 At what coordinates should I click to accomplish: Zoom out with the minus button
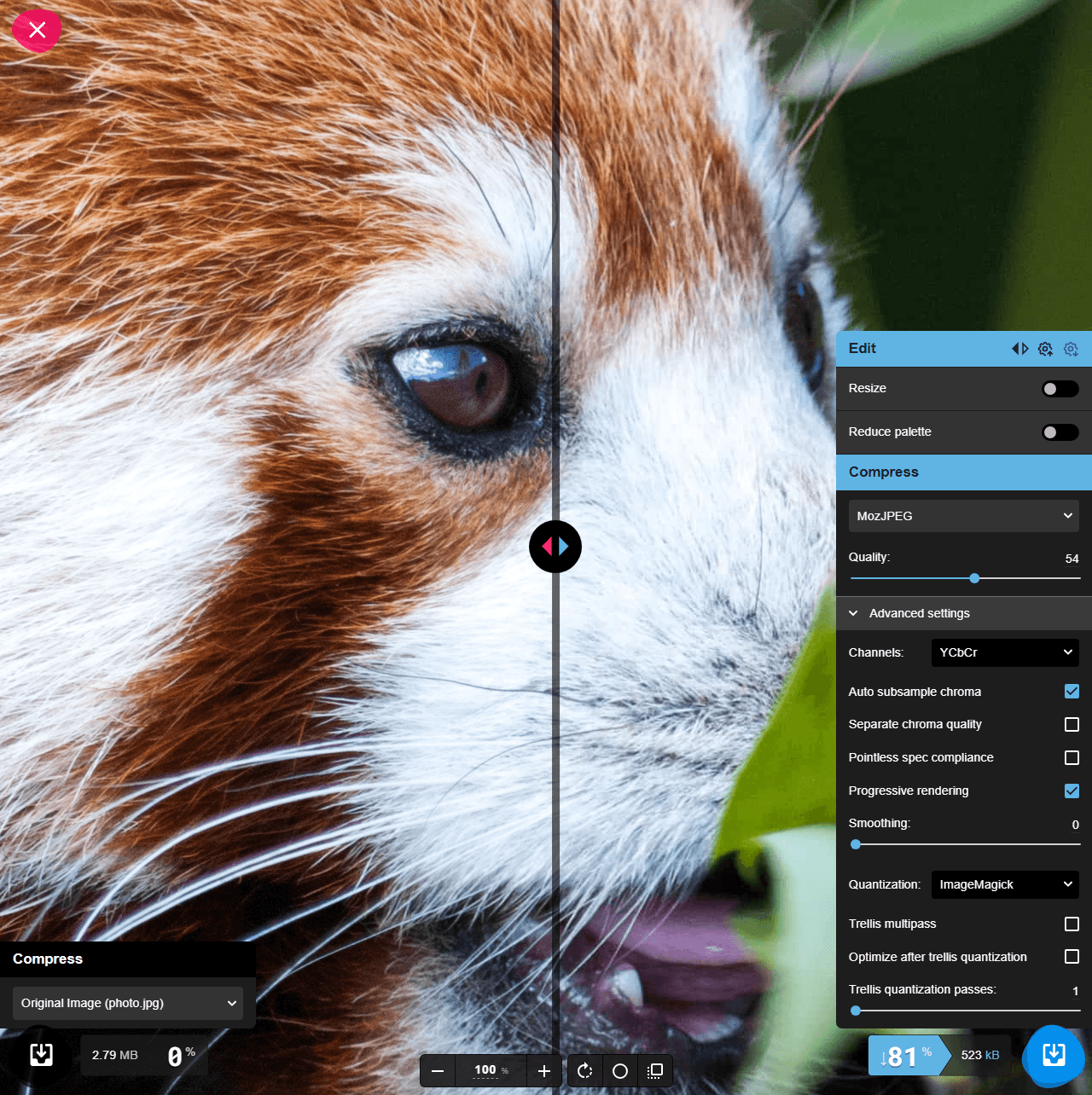click(438, 1071)
